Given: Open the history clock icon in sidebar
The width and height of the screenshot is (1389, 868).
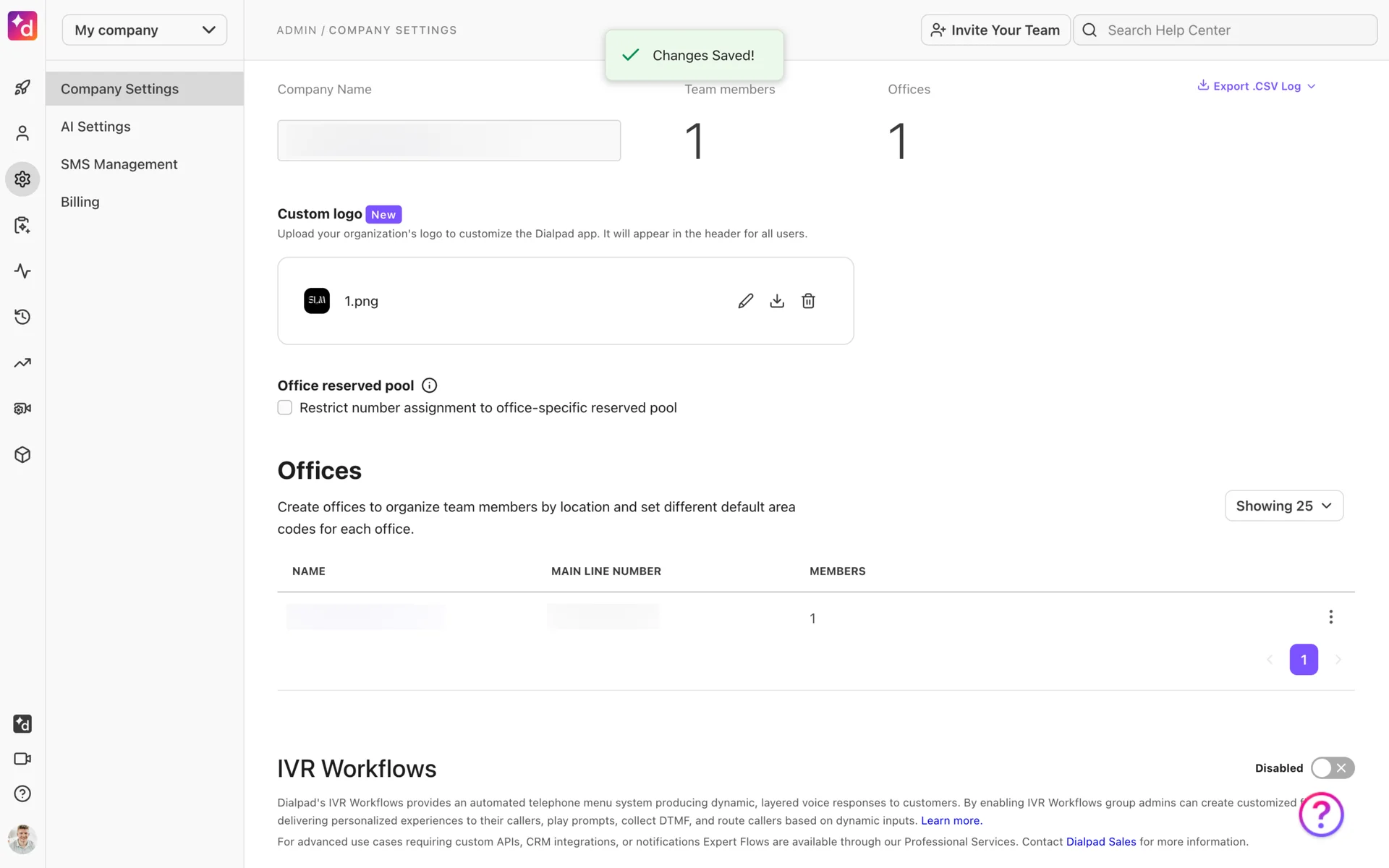Looking at the screenshot, I should [22, 317].
